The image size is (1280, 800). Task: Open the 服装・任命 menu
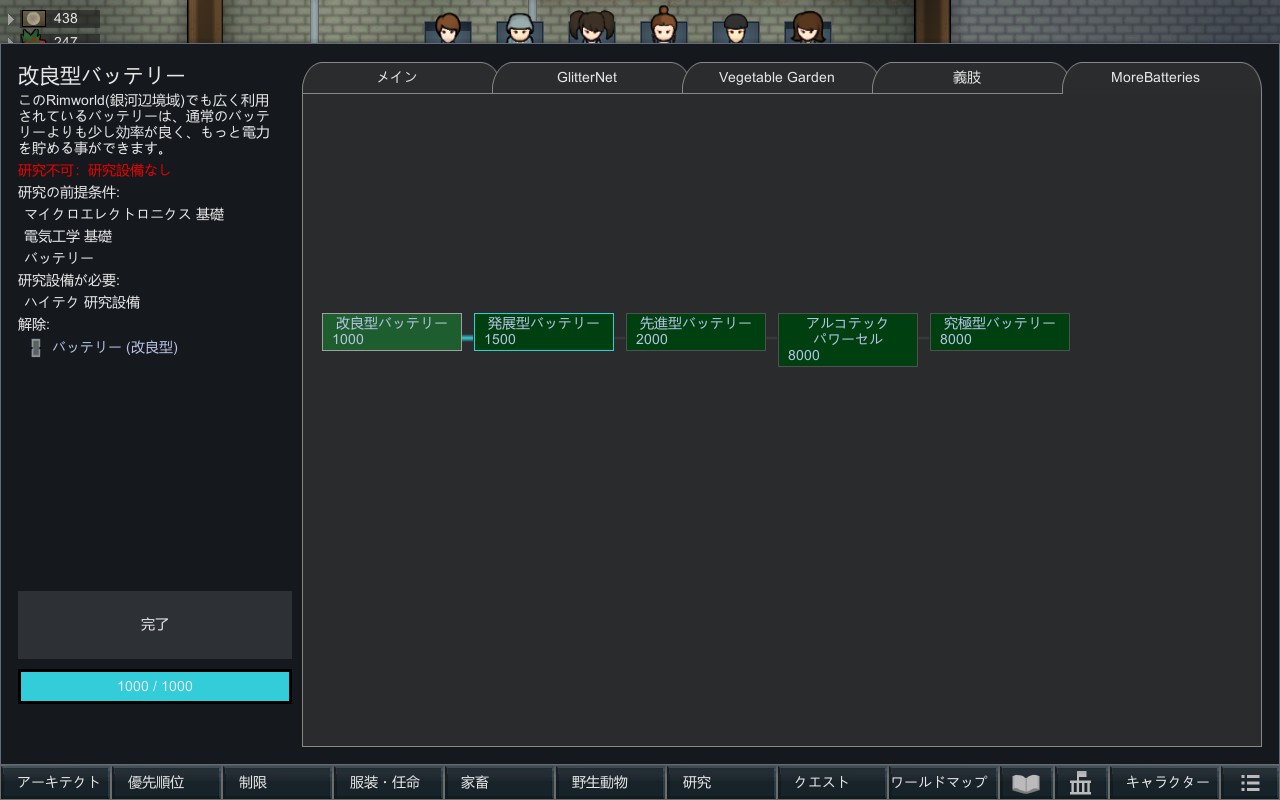pos(388,783)
